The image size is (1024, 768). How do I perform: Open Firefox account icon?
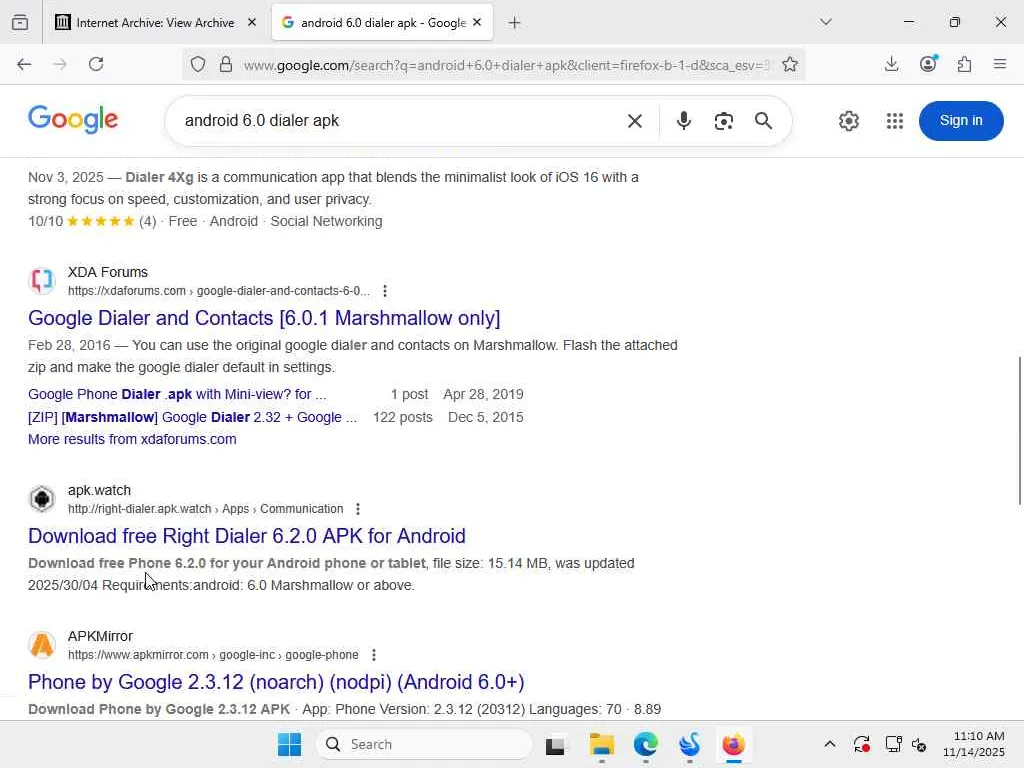928,64
